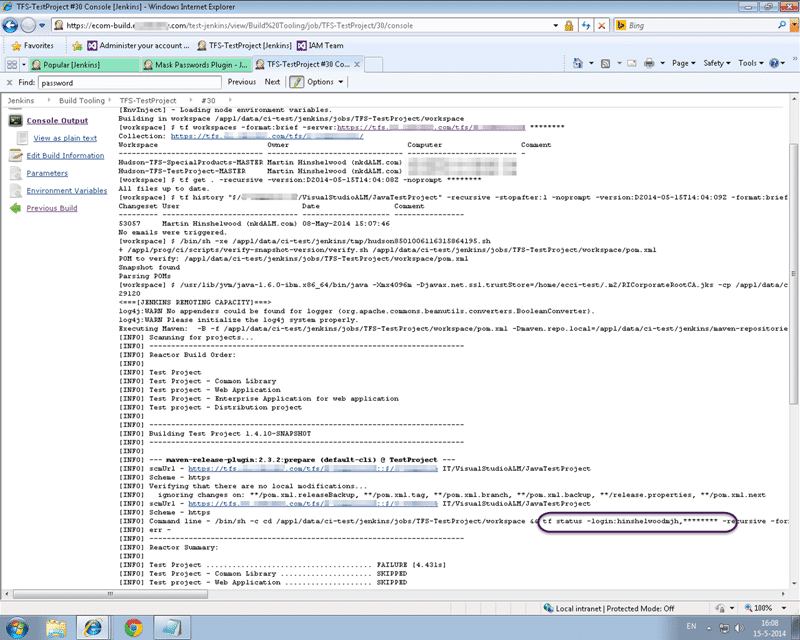Click the Add to Favorites Bar icon
This screenshot has height=640, width=800.
[77, 46]
